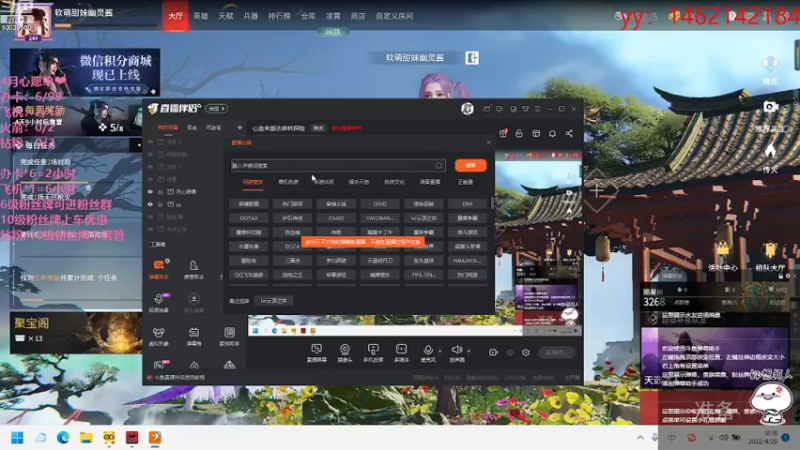Open the 虚拟形象 virtual avatar tool
The image size is (800, 450).
159,336
